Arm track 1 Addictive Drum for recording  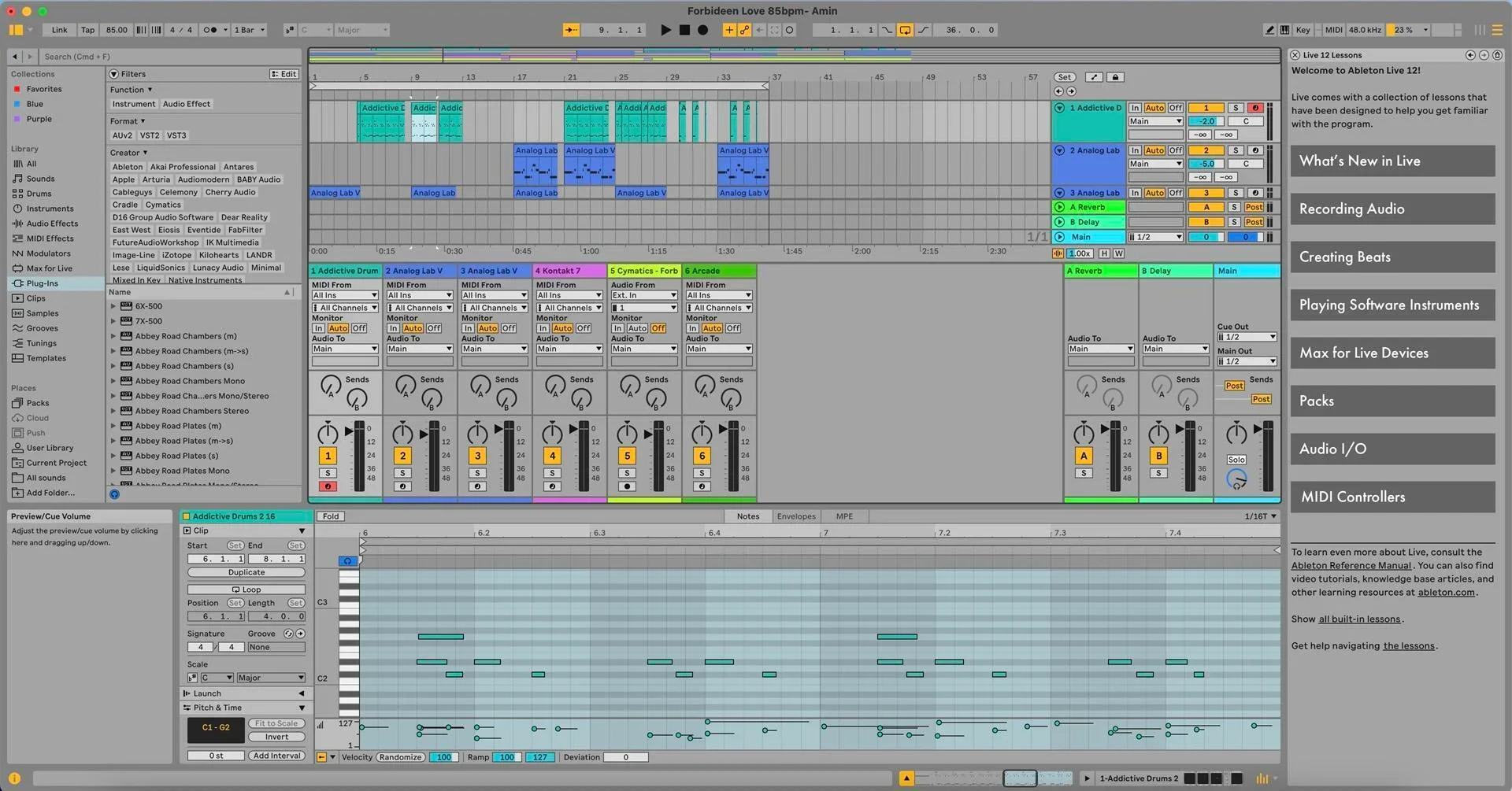[328, 486]
